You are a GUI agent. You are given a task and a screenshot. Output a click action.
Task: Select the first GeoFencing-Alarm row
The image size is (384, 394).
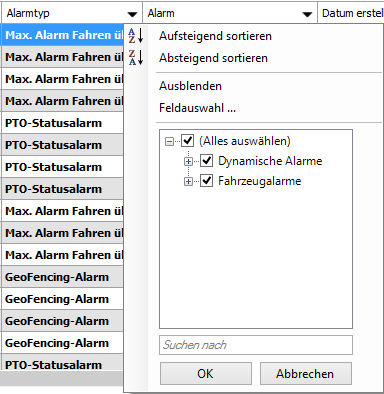(62, 277)
